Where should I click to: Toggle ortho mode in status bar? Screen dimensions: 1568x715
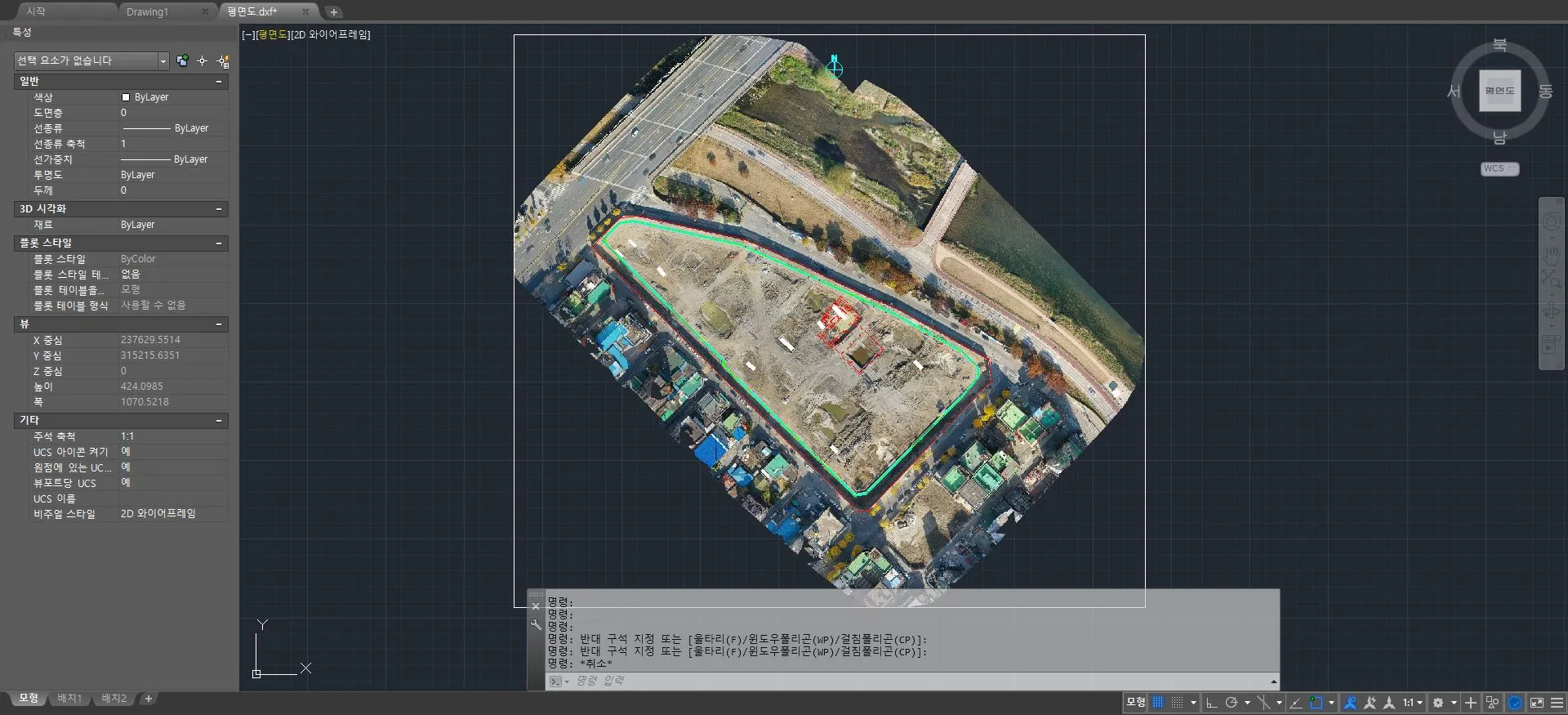click(1212, 703)
